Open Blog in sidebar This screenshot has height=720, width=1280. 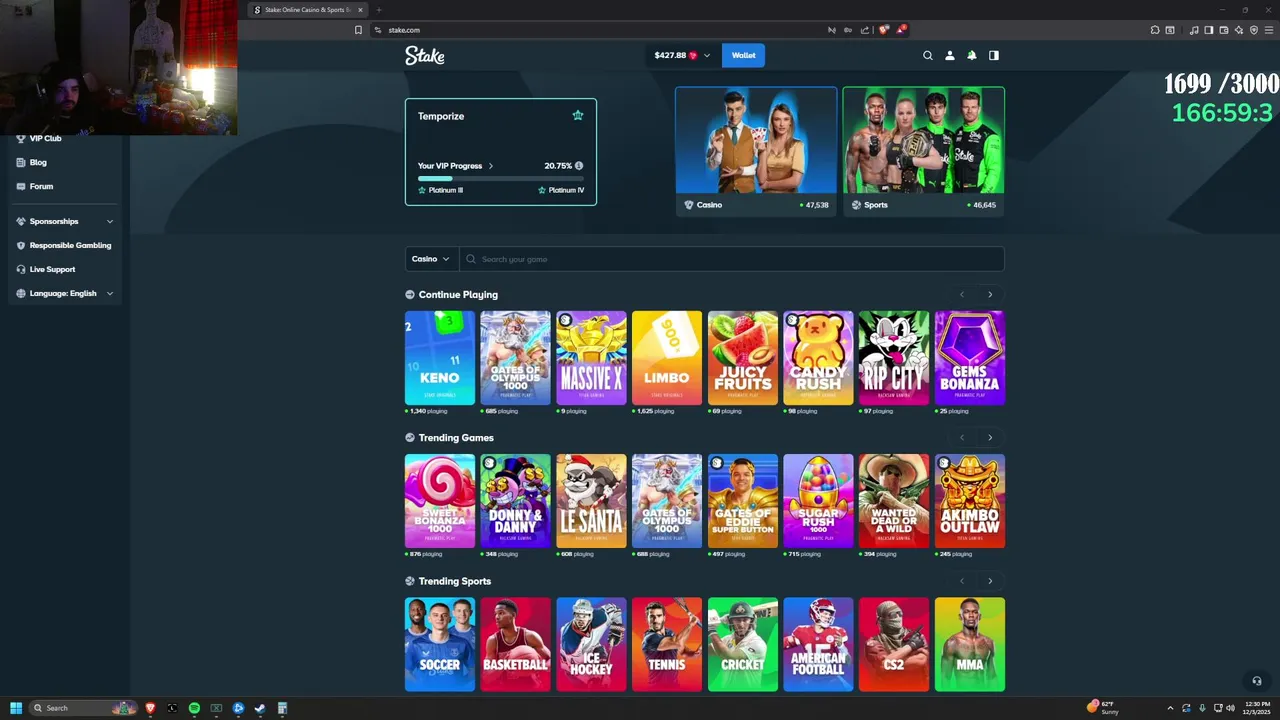[x=38, y=162]
